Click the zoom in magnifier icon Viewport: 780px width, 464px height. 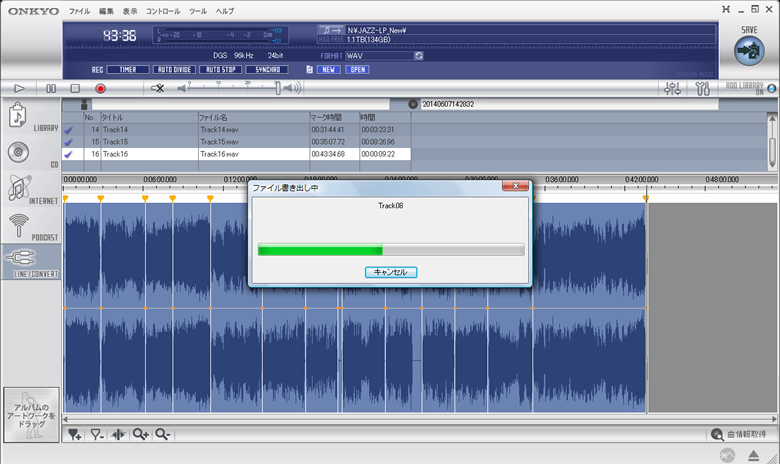coord(140,434)
